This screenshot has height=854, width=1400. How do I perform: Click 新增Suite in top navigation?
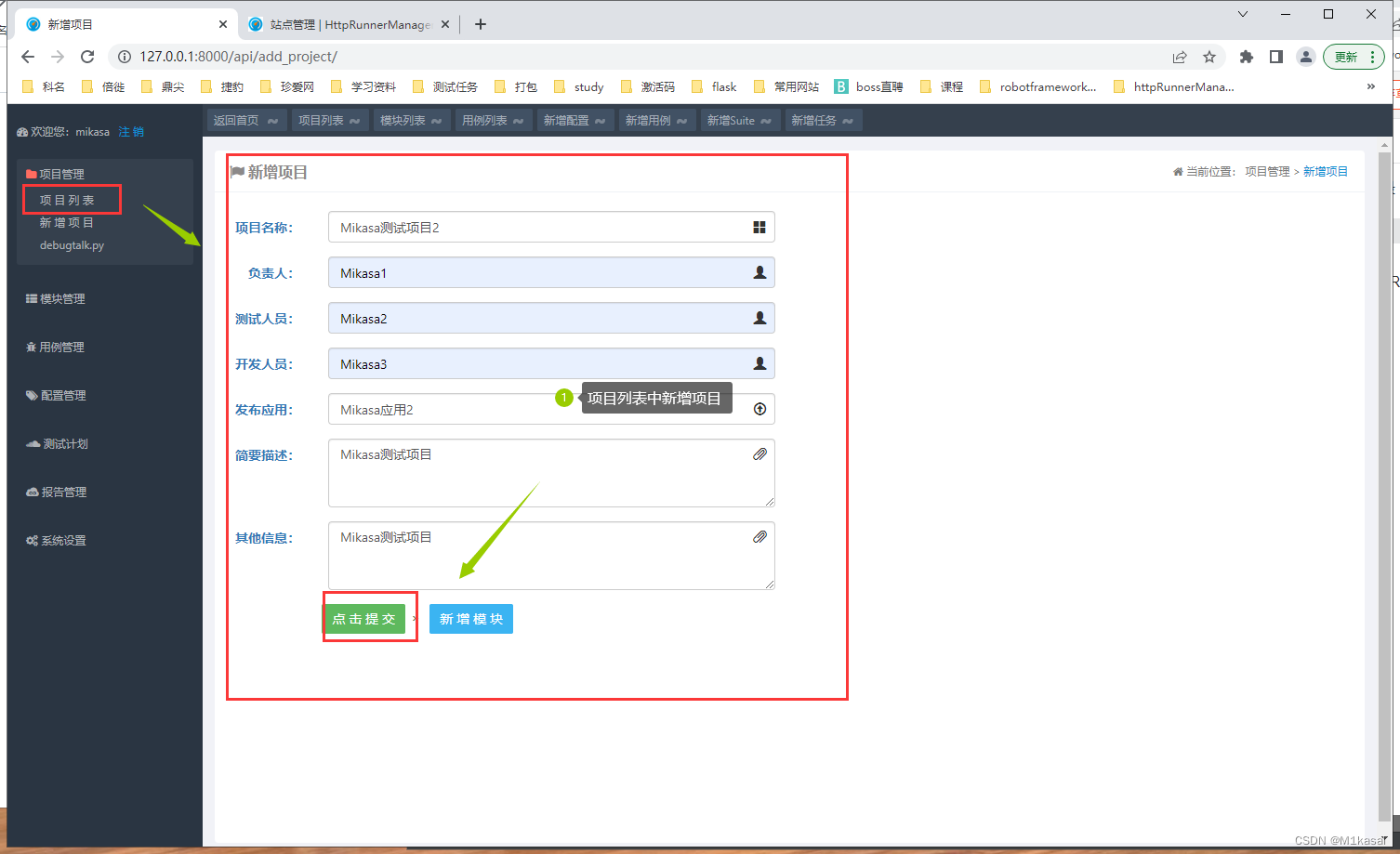pos(739,120)
